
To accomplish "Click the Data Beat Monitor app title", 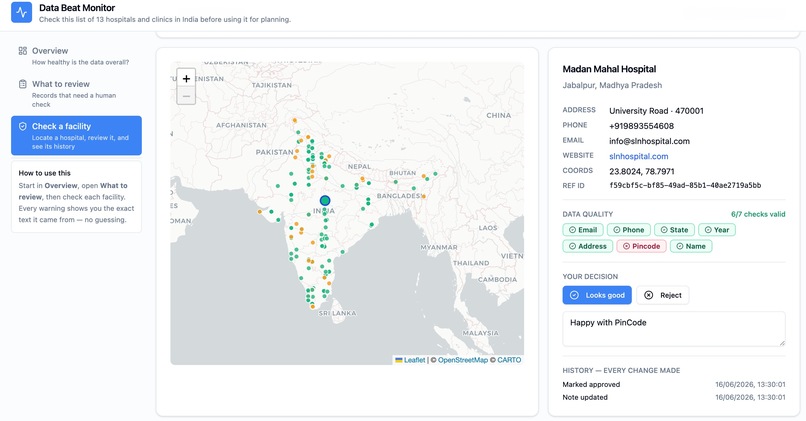I will click(x=77, y=8).
